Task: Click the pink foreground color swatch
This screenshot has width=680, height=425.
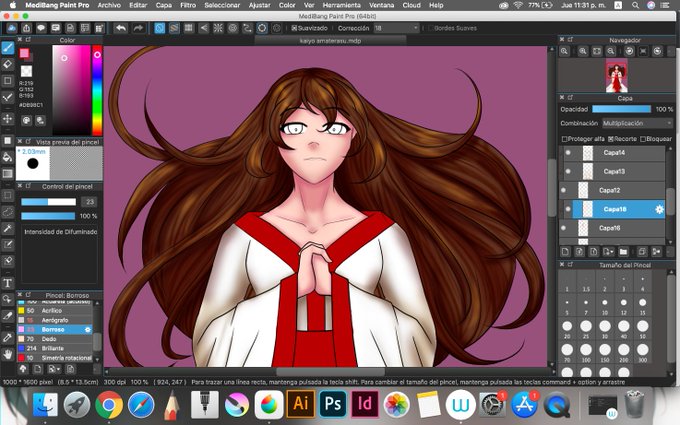Action: (24, 53)
